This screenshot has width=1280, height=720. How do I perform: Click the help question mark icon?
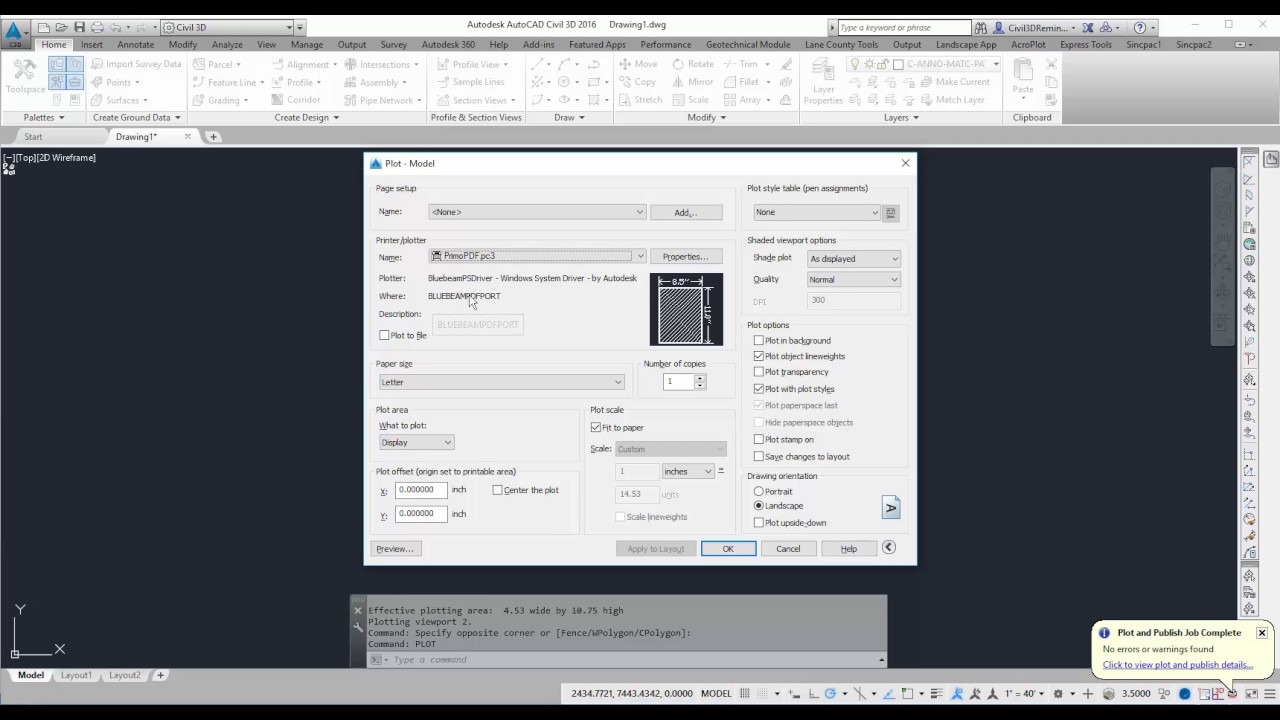1139,27
